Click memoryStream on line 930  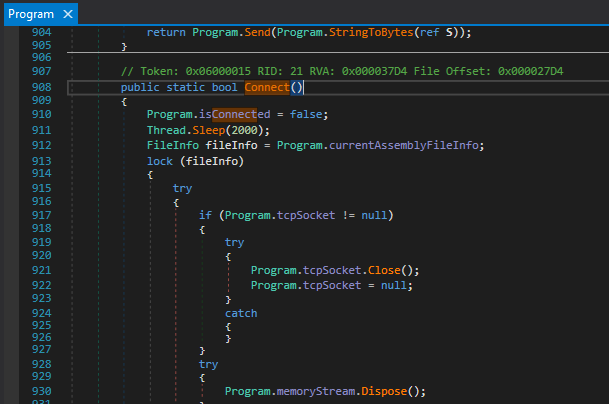coord(316,391)
